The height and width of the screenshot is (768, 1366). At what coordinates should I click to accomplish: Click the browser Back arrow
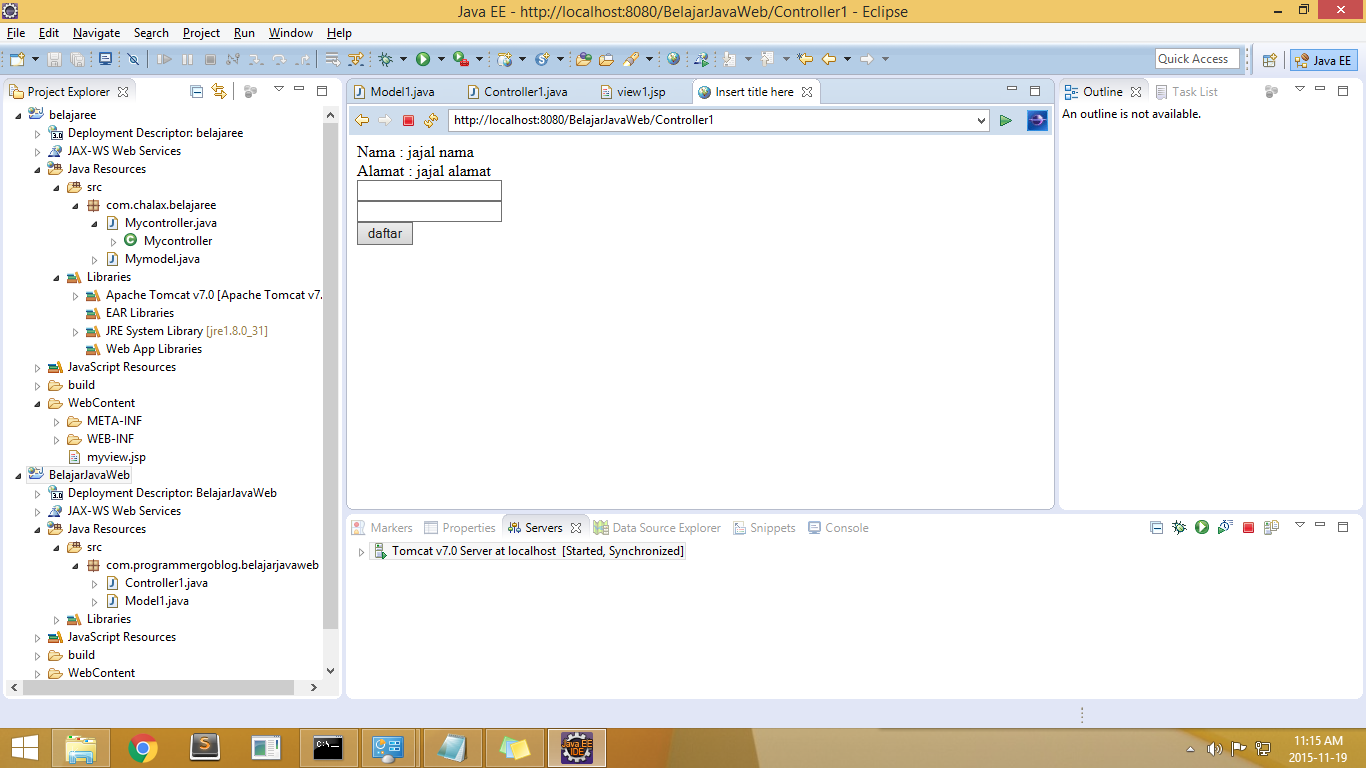coord(362,121)
